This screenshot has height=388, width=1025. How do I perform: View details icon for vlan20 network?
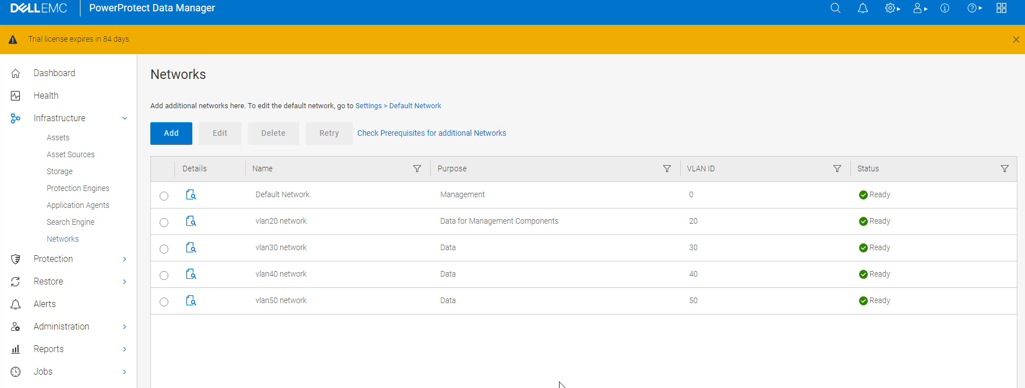coord(191,221)
